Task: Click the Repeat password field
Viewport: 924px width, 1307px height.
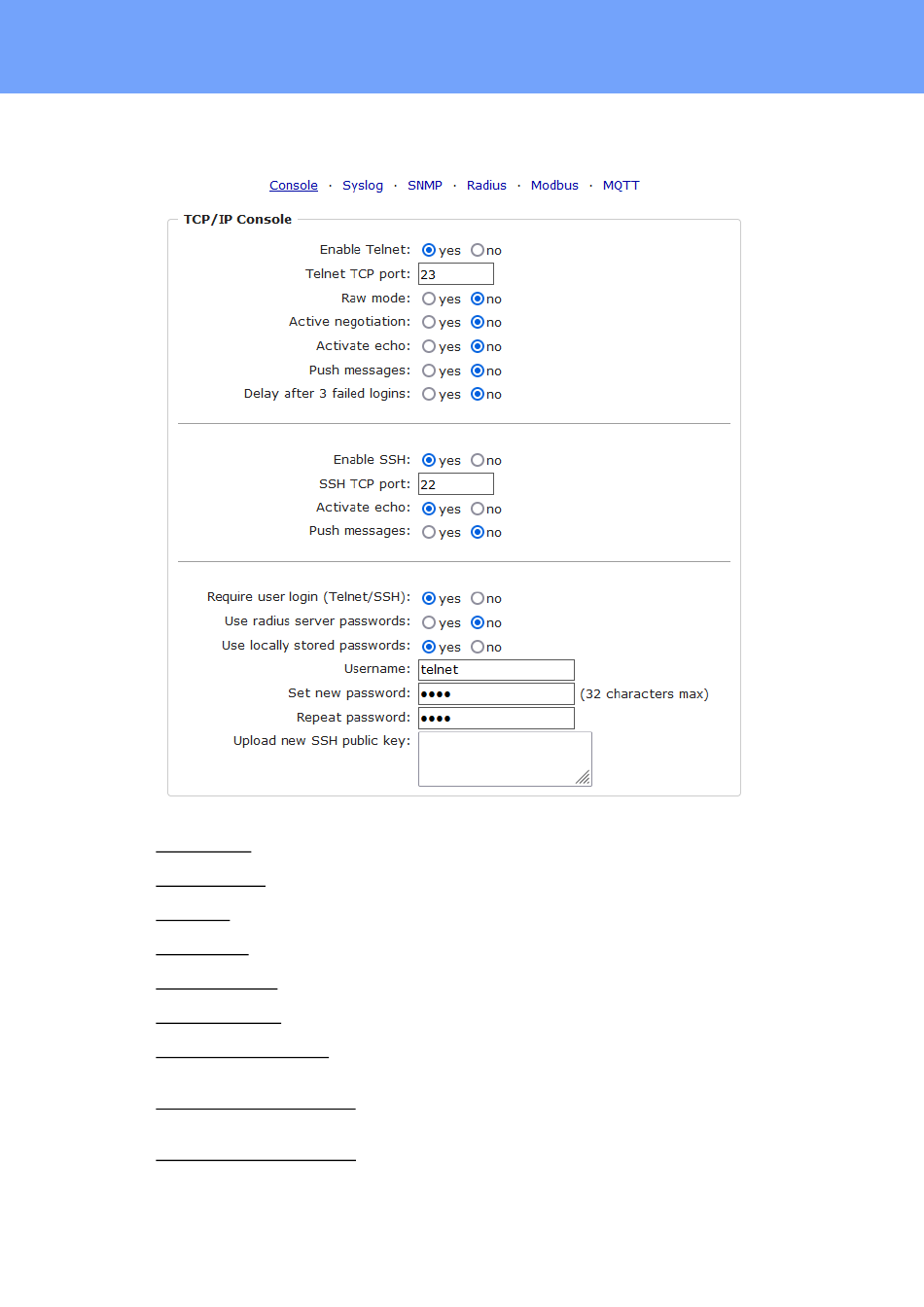Action: click(496, 718)
